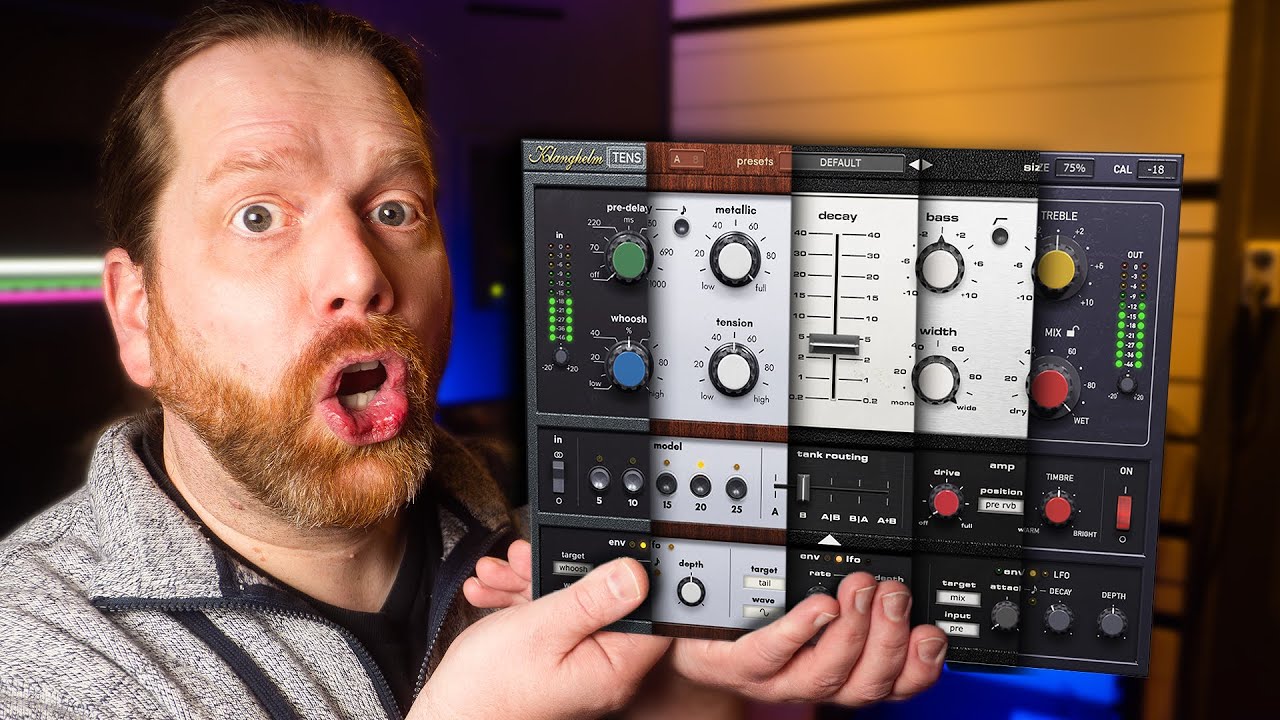Click the decay fader handle
This screenshot has height=720, width=1280.
click(834, 344)
